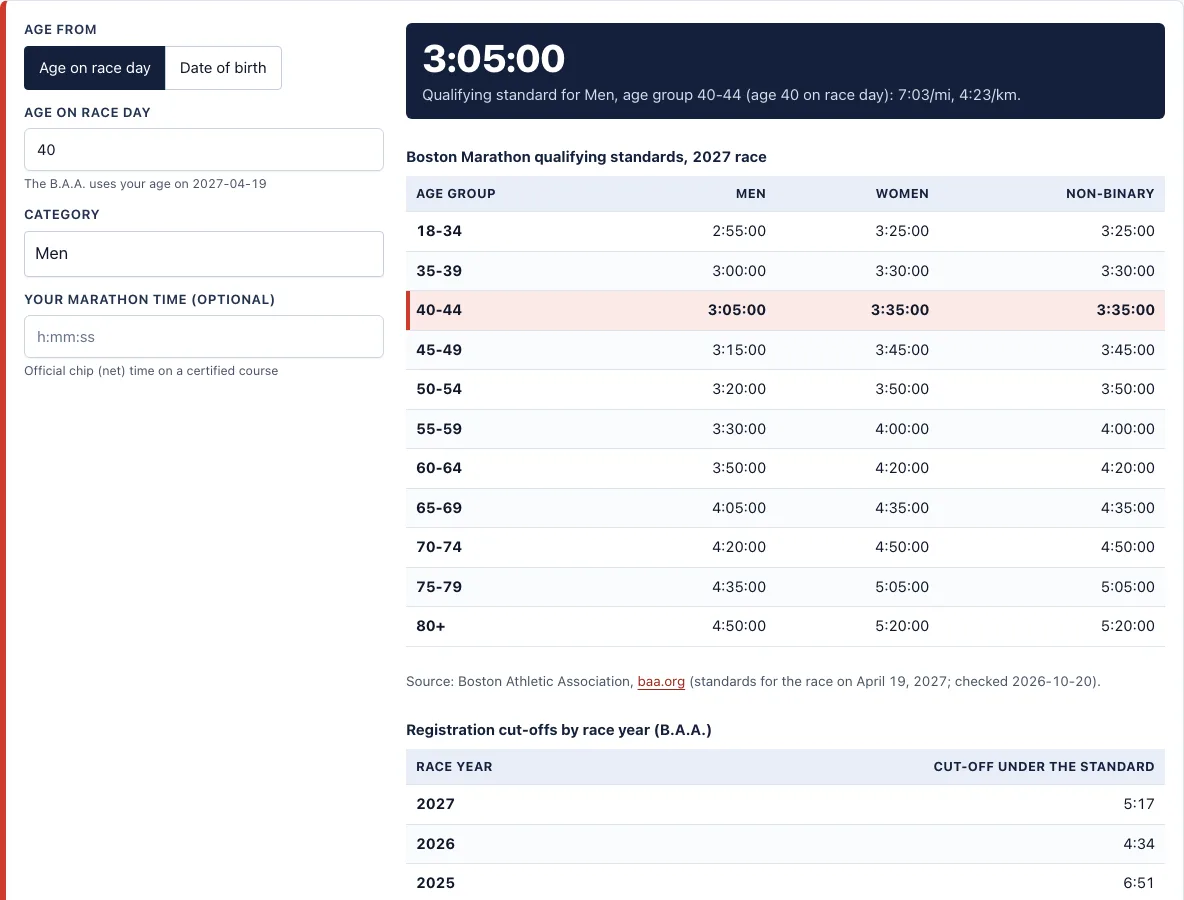Image resolution: width=1184 pixels, height=900 pixels.
Task: Click the B.A.A. age date note
Action: (x=145, y=183)
